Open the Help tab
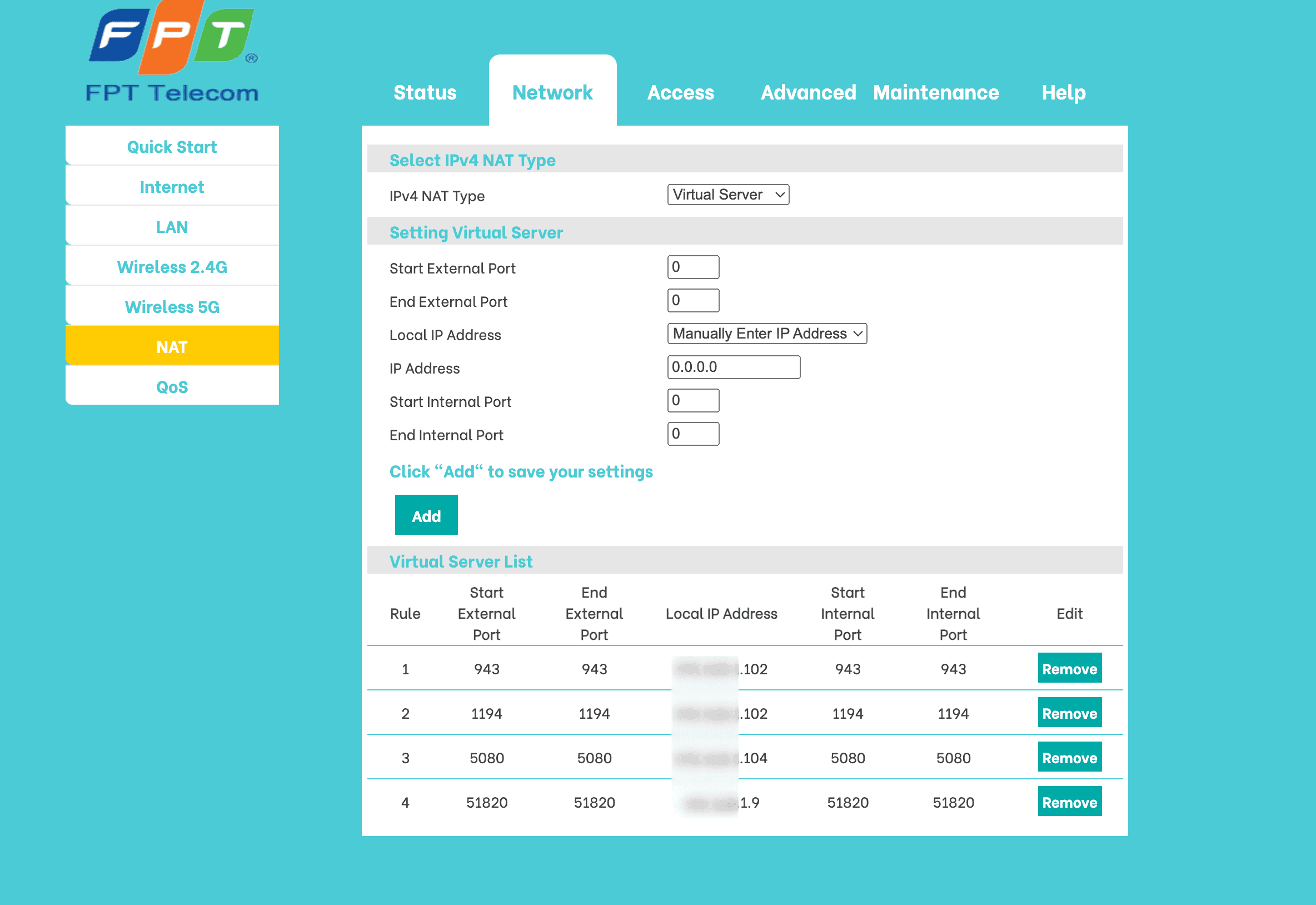The height and width of the screenshot is (905, 1316). point(1064,92)
